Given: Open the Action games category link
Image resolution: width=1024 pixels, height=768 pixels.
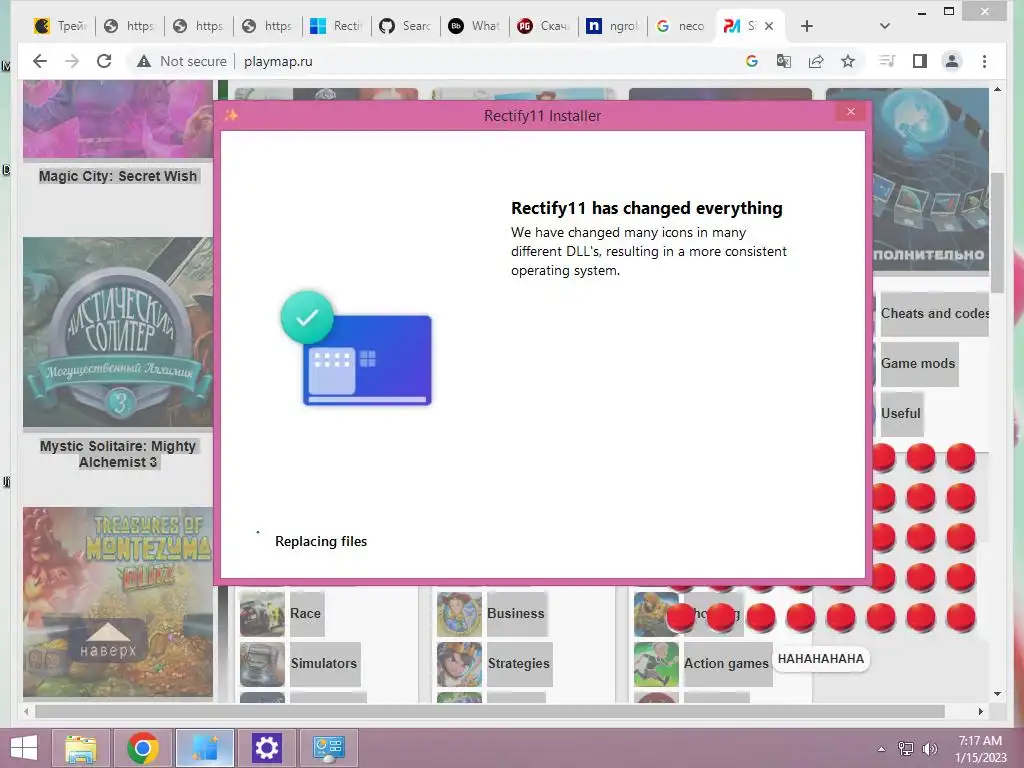Looking at the screenshot, I should [x=727, y=664].
